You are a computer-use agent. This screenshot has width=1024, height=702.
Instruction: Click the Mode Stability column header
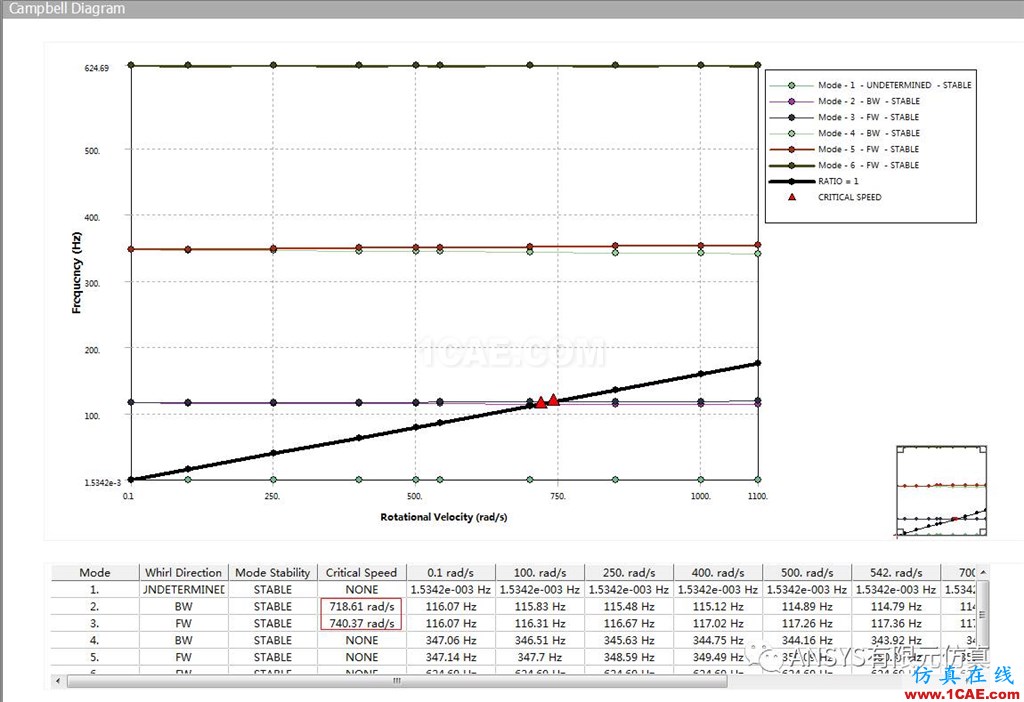coord(272,572)
